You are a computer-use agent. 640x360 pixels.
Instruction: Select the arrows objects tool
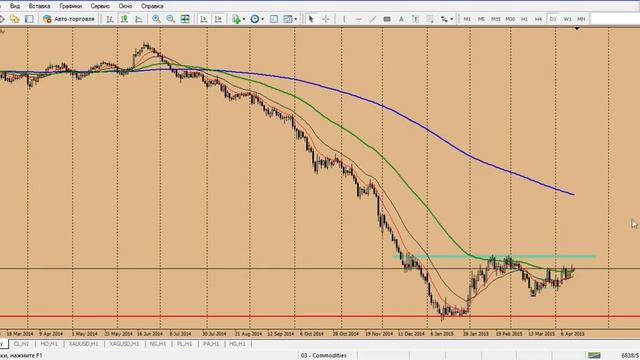click(x=444, y=19)
